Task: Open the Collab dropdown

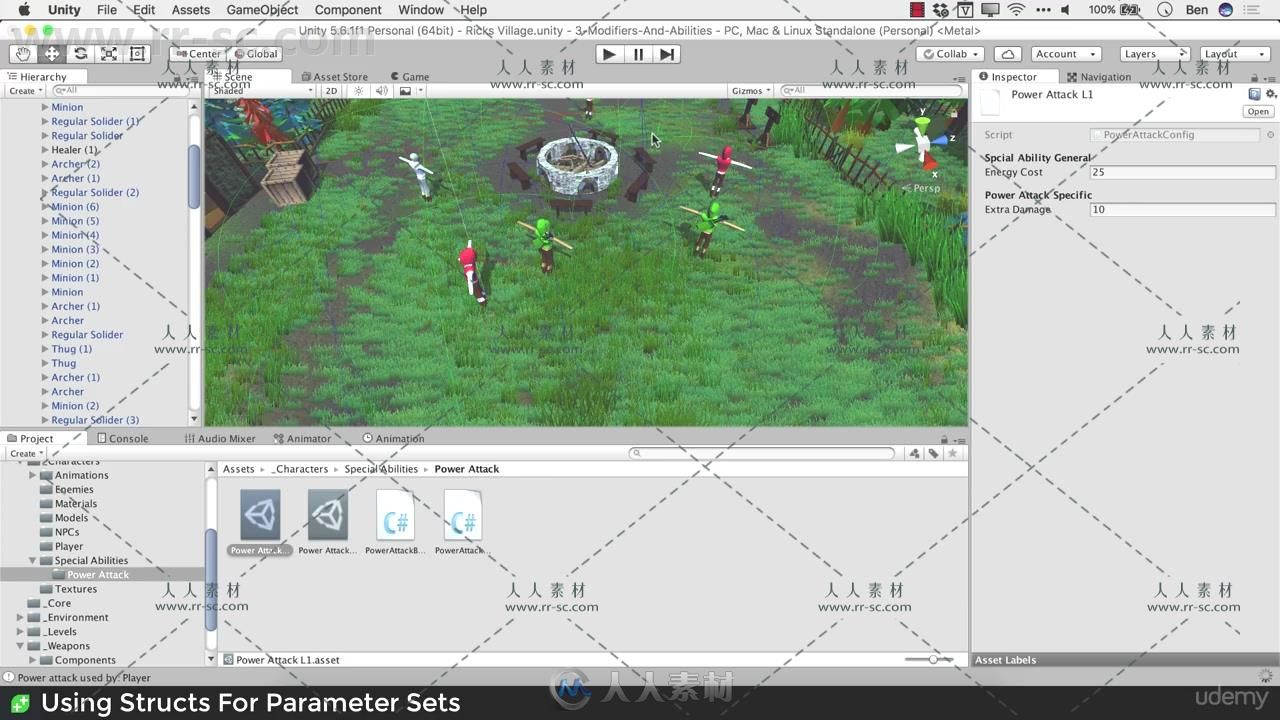Action: pos(951,54)
